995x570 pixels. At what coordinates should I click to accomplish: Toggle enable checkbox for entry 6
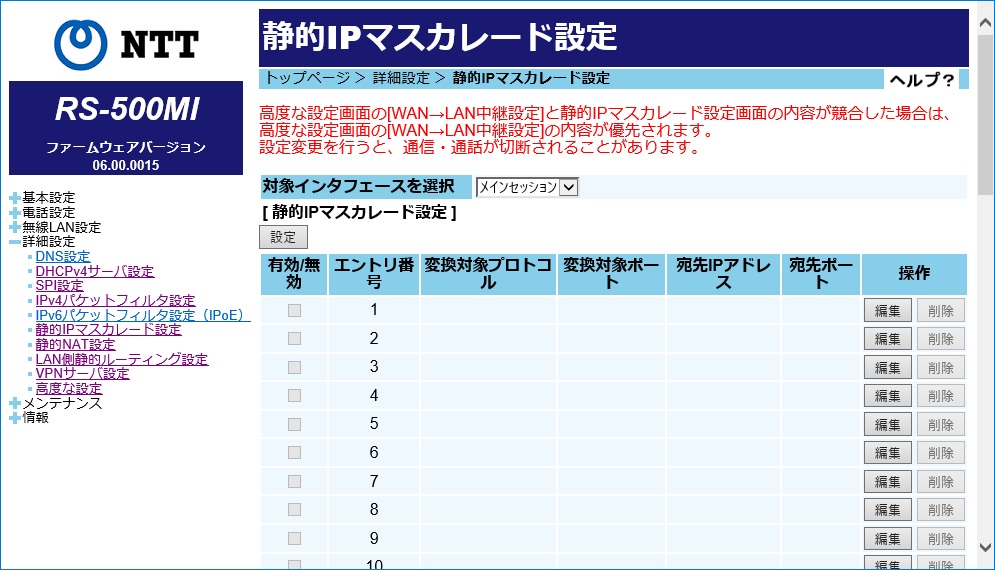click(x=294, y=453)
